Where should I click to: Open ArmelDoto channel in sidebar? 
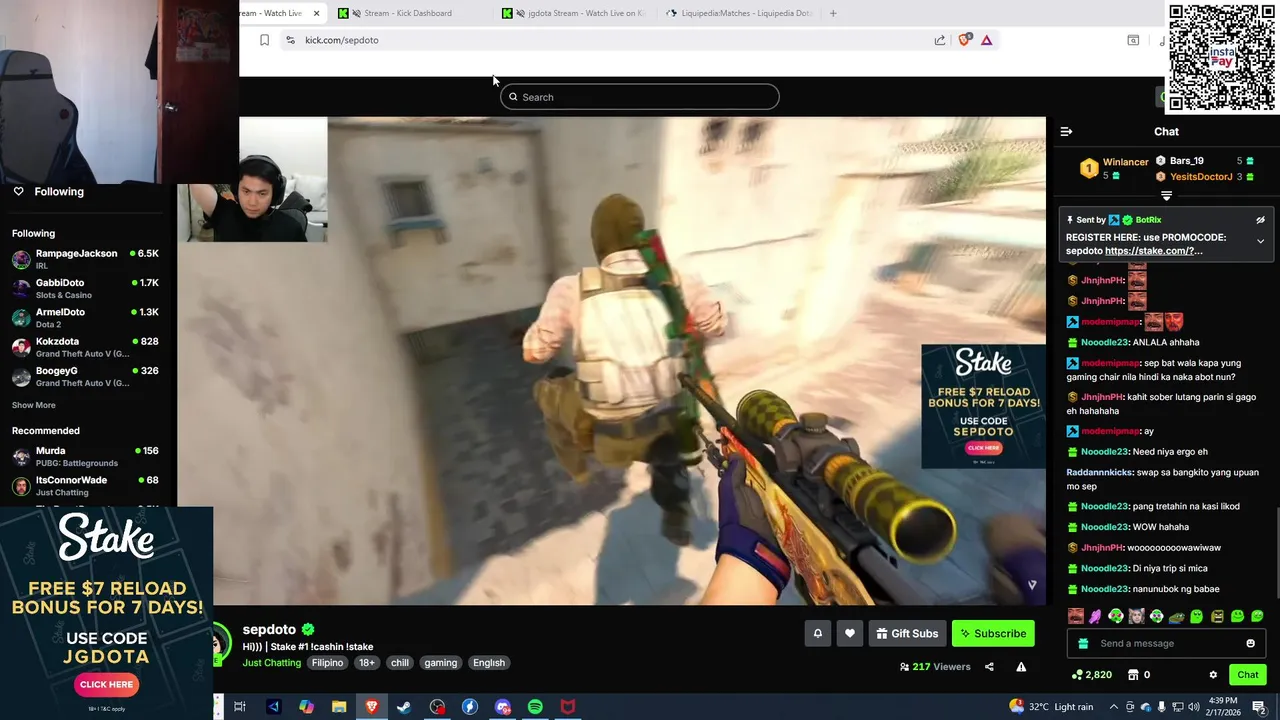[85, 318]
